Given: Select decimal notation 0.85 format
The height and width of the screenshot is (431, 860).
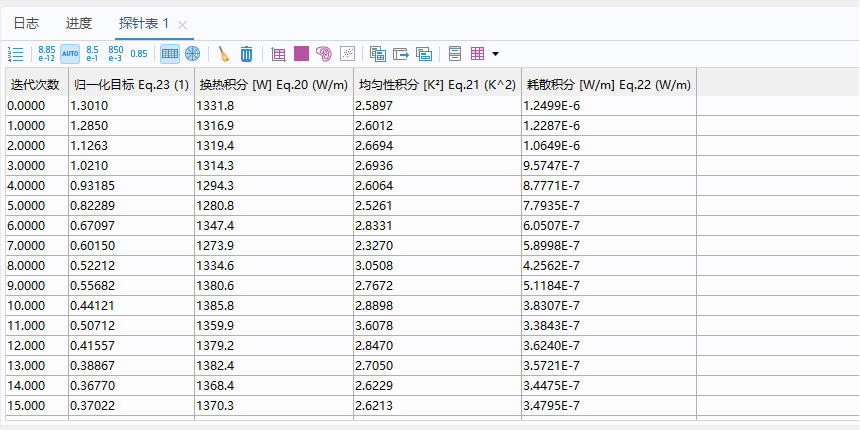Looking at the screenshot, I should 139,54.
